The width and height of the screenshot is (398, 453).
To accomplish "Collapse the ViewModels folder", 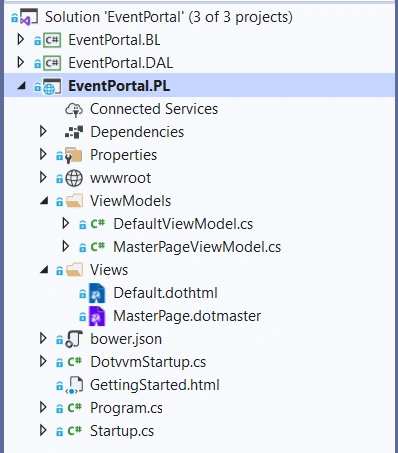I will point(44,201).
